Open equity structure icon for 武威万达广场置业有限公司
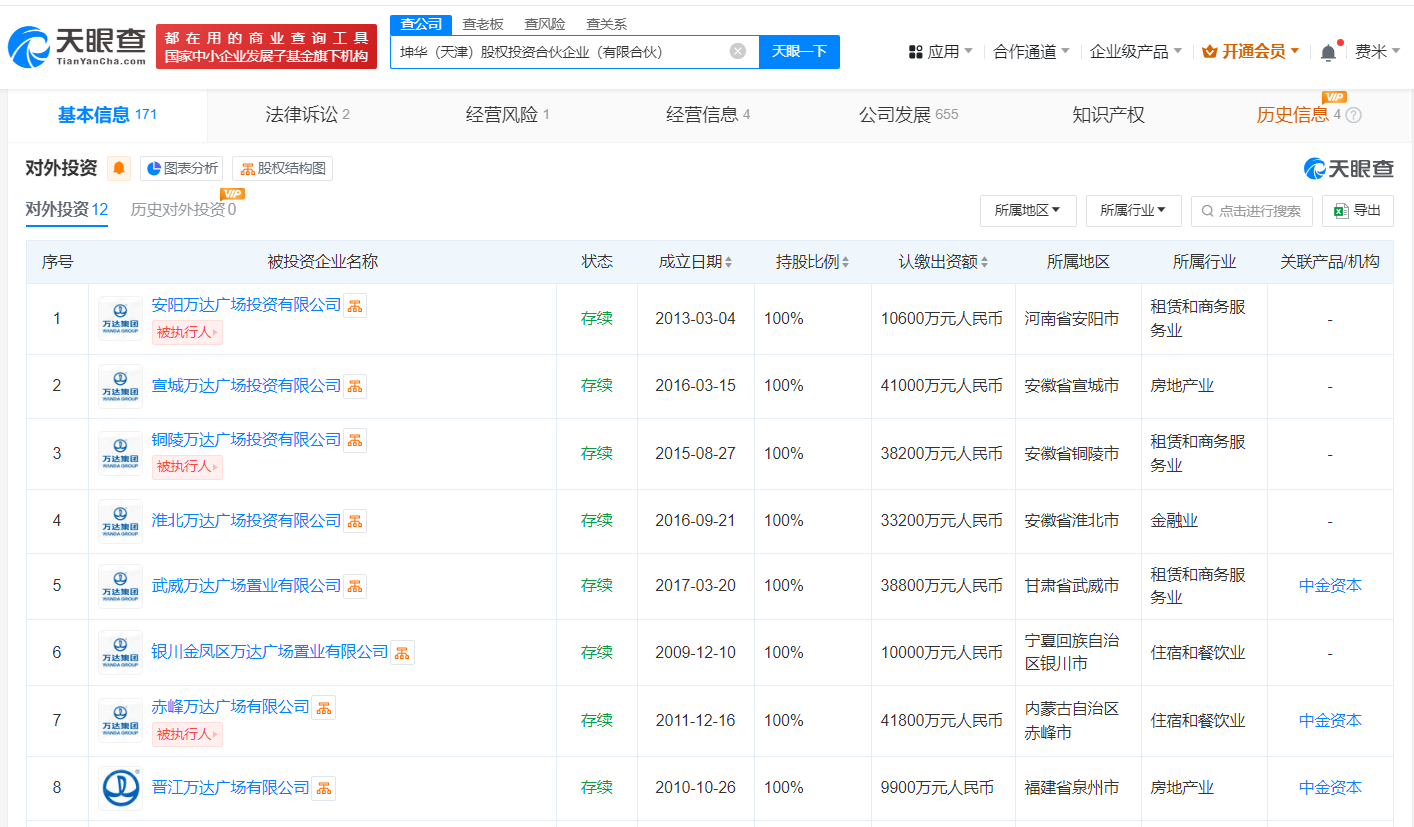1414x827 pixels. tap(355, 586)
